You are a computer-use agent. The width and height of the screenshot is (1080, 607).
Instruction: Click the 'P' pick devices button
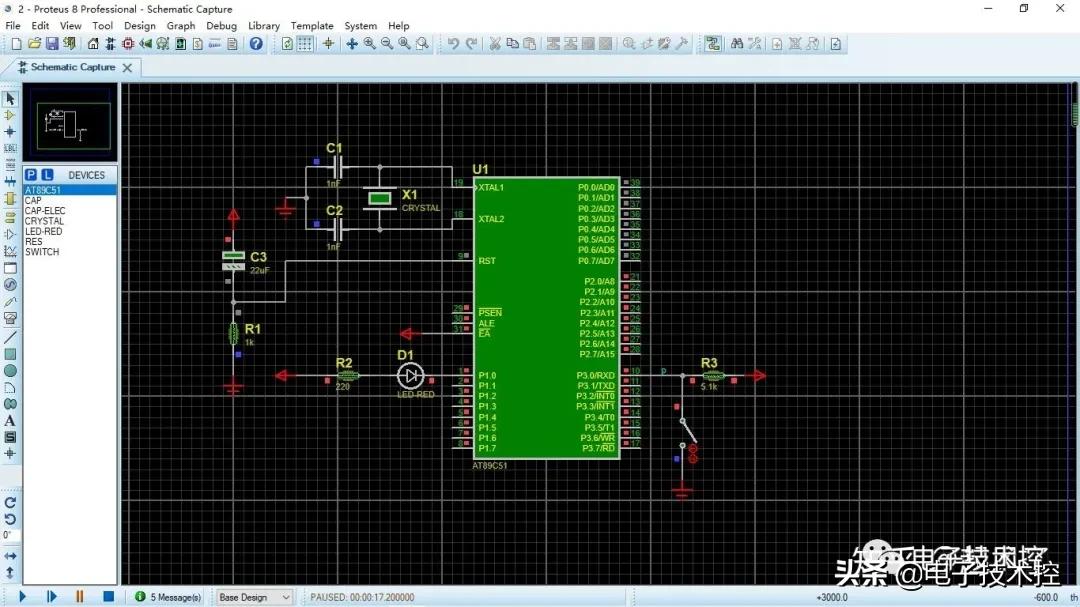(x=31, y=175)
